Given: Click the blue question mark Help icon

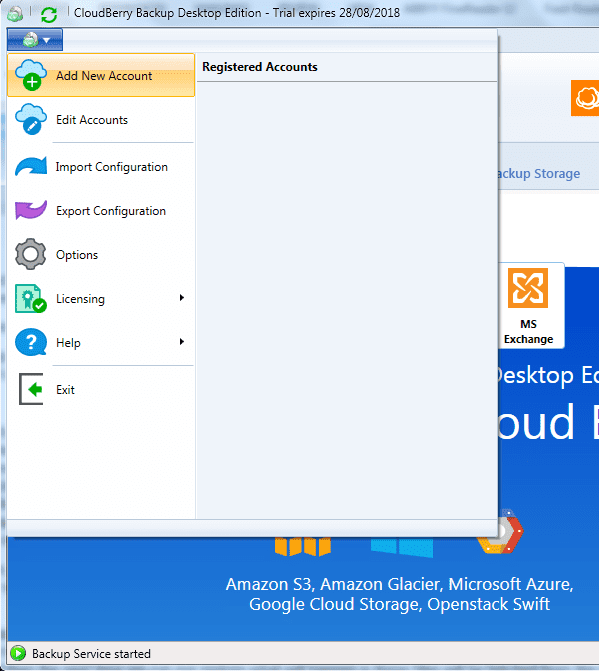Looking at the screenshot, I should click(x=31, y=342).
